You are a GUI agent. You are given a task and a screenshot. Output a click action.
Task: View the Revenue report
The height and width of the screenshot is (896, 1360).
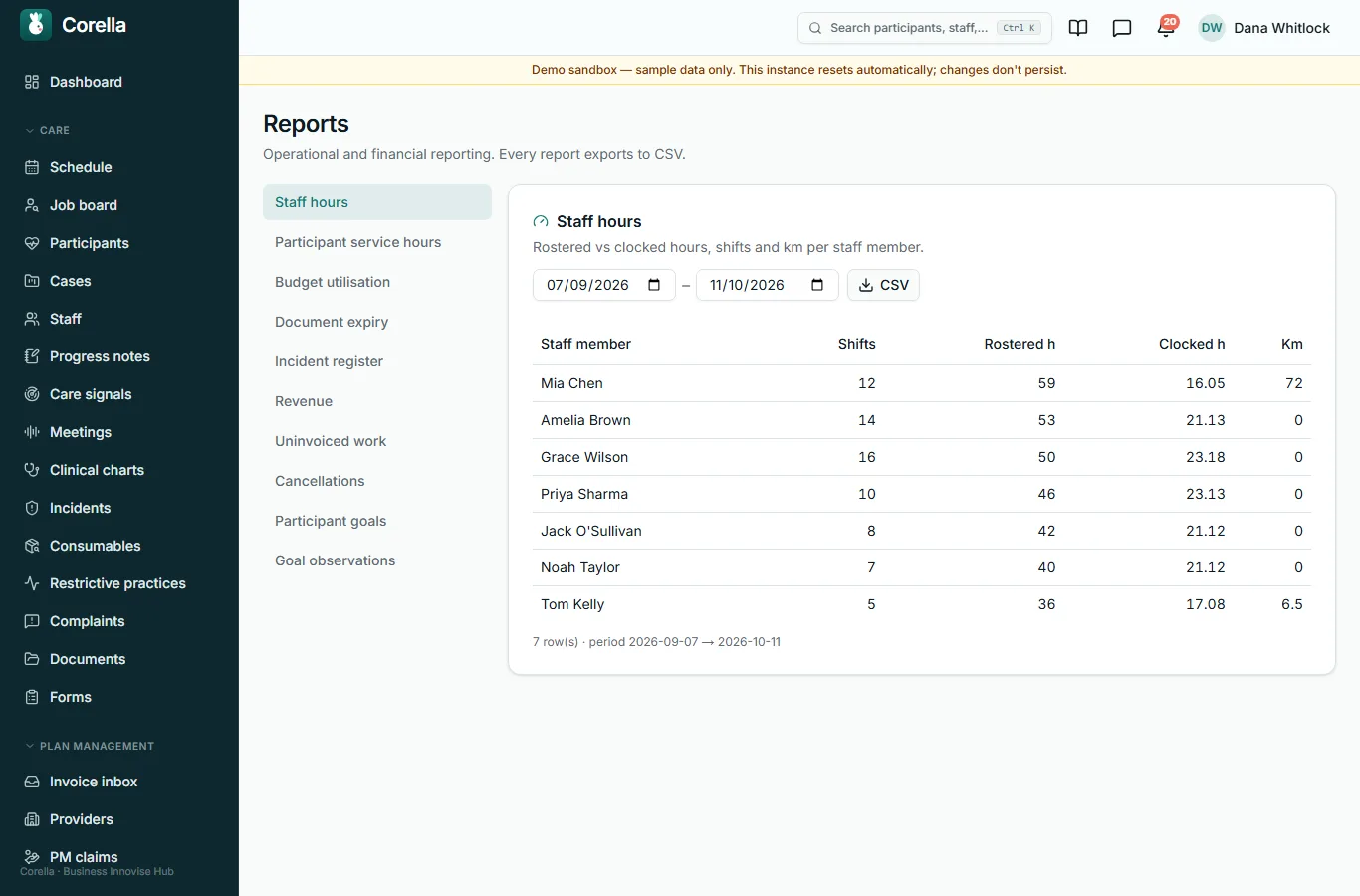pos(377,401)
